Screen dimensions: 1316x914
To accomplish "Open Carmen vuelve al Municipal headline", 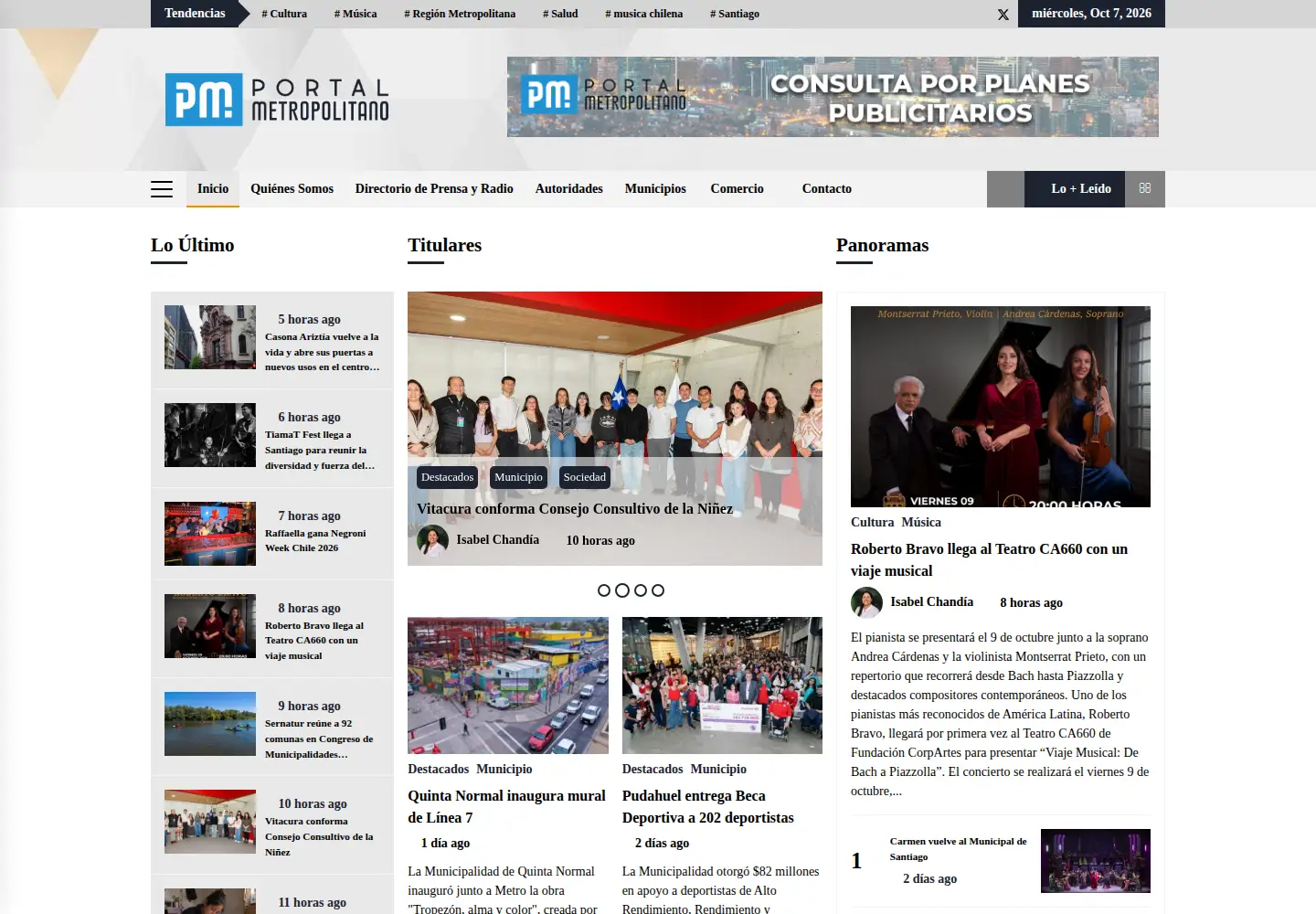I will (959, 849).
